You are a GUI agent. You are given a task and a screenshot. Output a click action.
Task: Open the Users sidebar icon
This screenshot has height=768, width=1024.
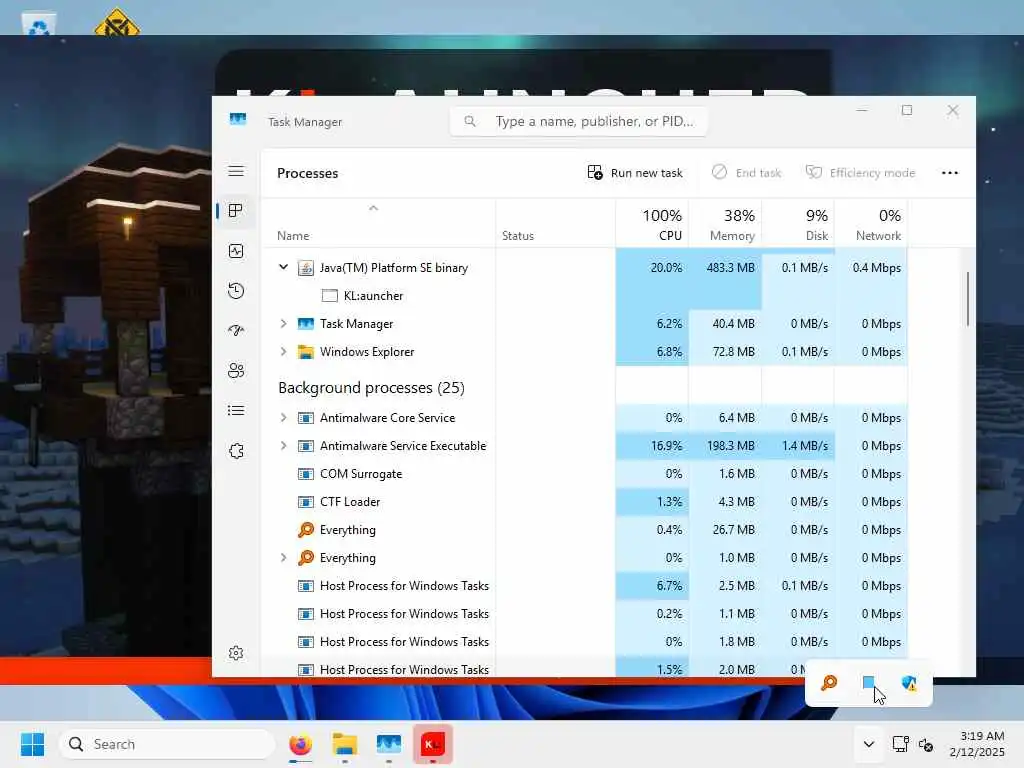(x=236, y=370)
